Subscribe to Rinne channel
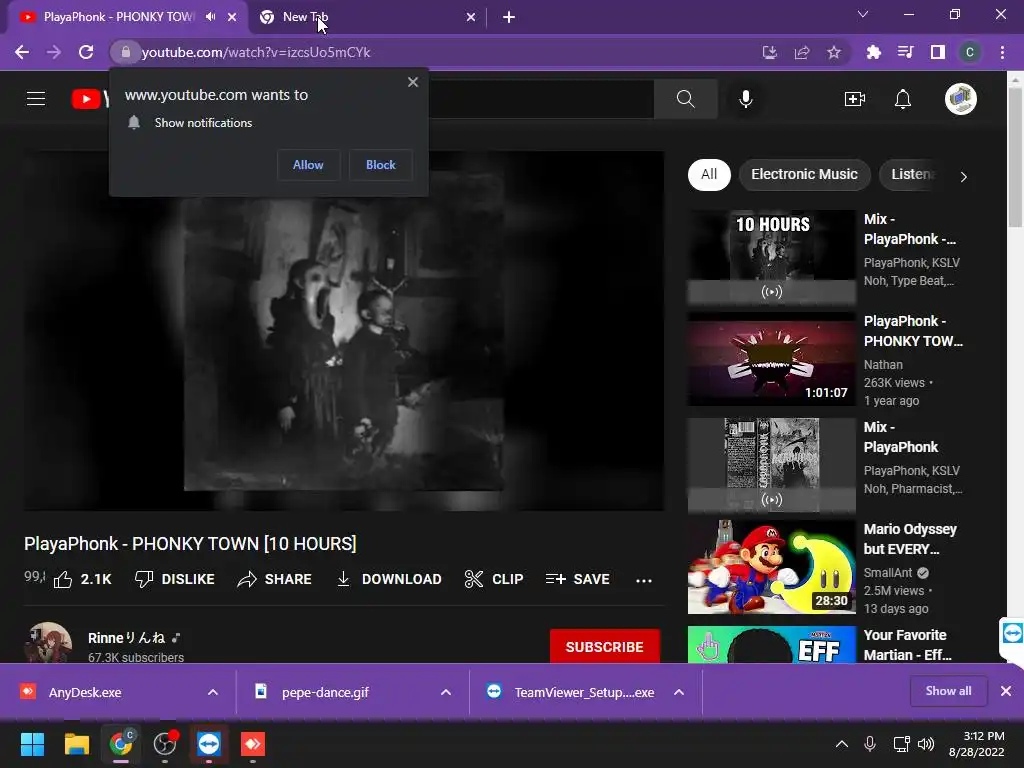Screen dimensions: 1024x768 [605, 647]
